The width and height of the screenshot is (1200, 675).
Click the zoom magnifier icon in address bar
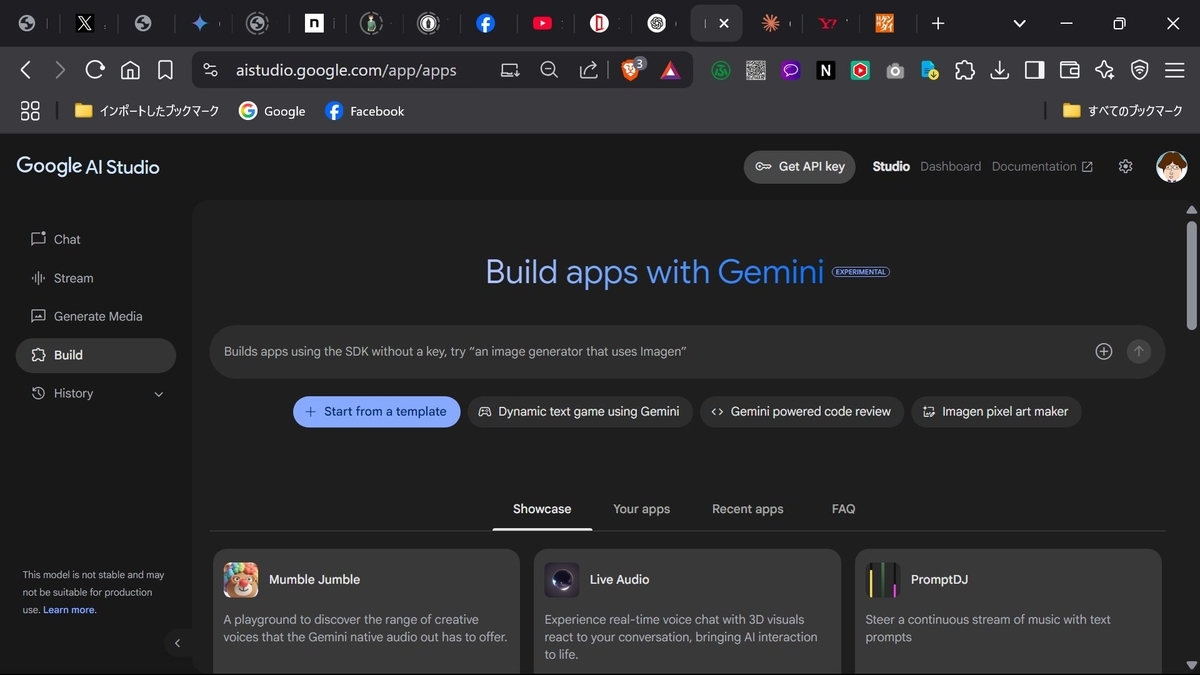click(549, 70)
